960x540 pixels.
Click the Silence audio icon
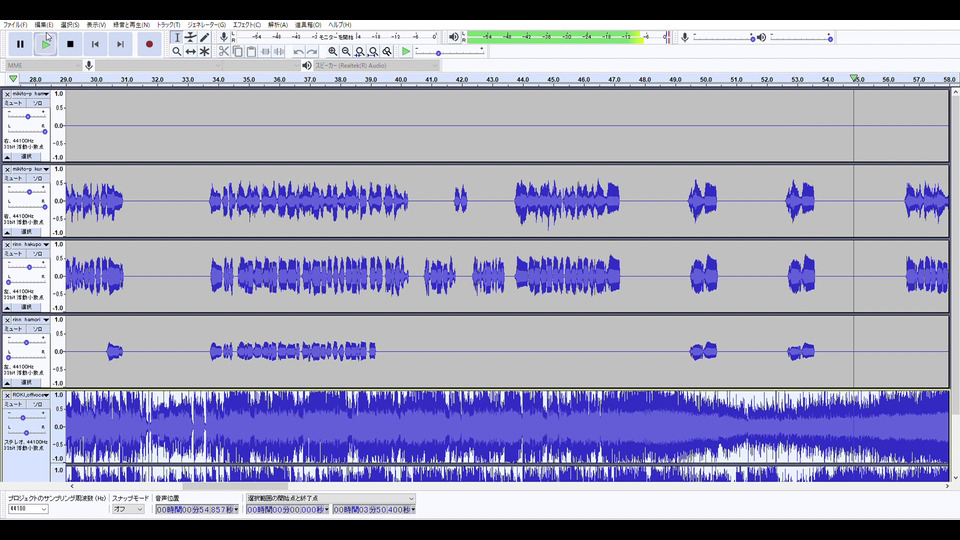click(279, 51)
